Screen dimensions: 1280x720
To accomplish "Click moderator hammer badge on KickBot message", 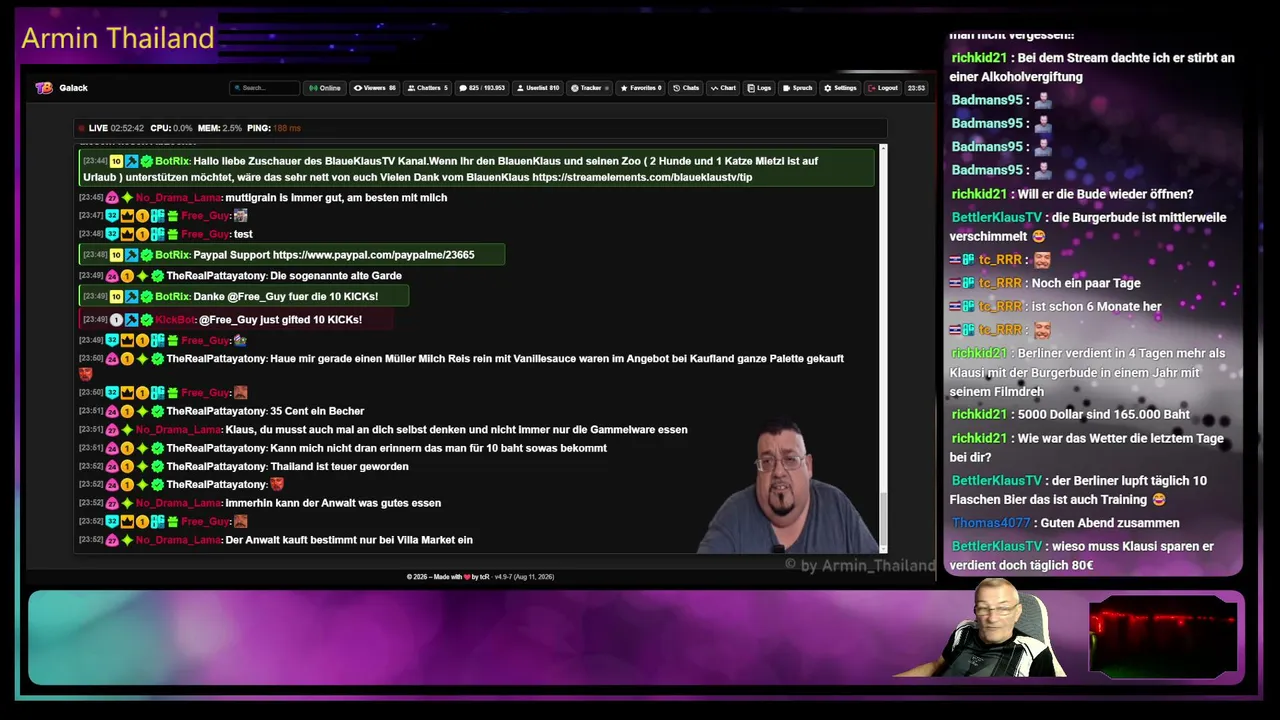I will coord(131,320).
